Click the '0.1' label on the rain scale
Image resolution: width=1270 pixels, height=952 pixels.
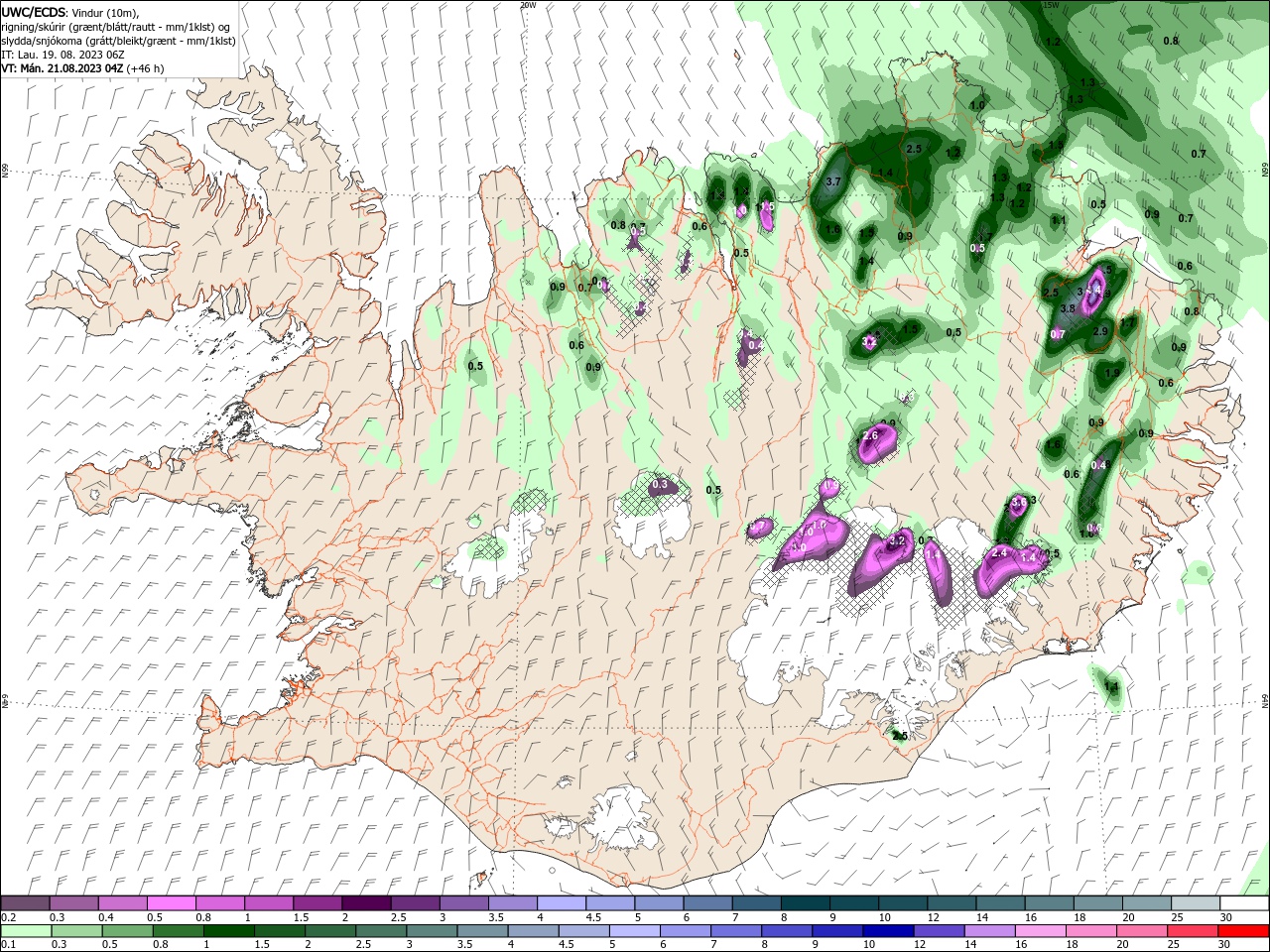(x=7, y=945)
